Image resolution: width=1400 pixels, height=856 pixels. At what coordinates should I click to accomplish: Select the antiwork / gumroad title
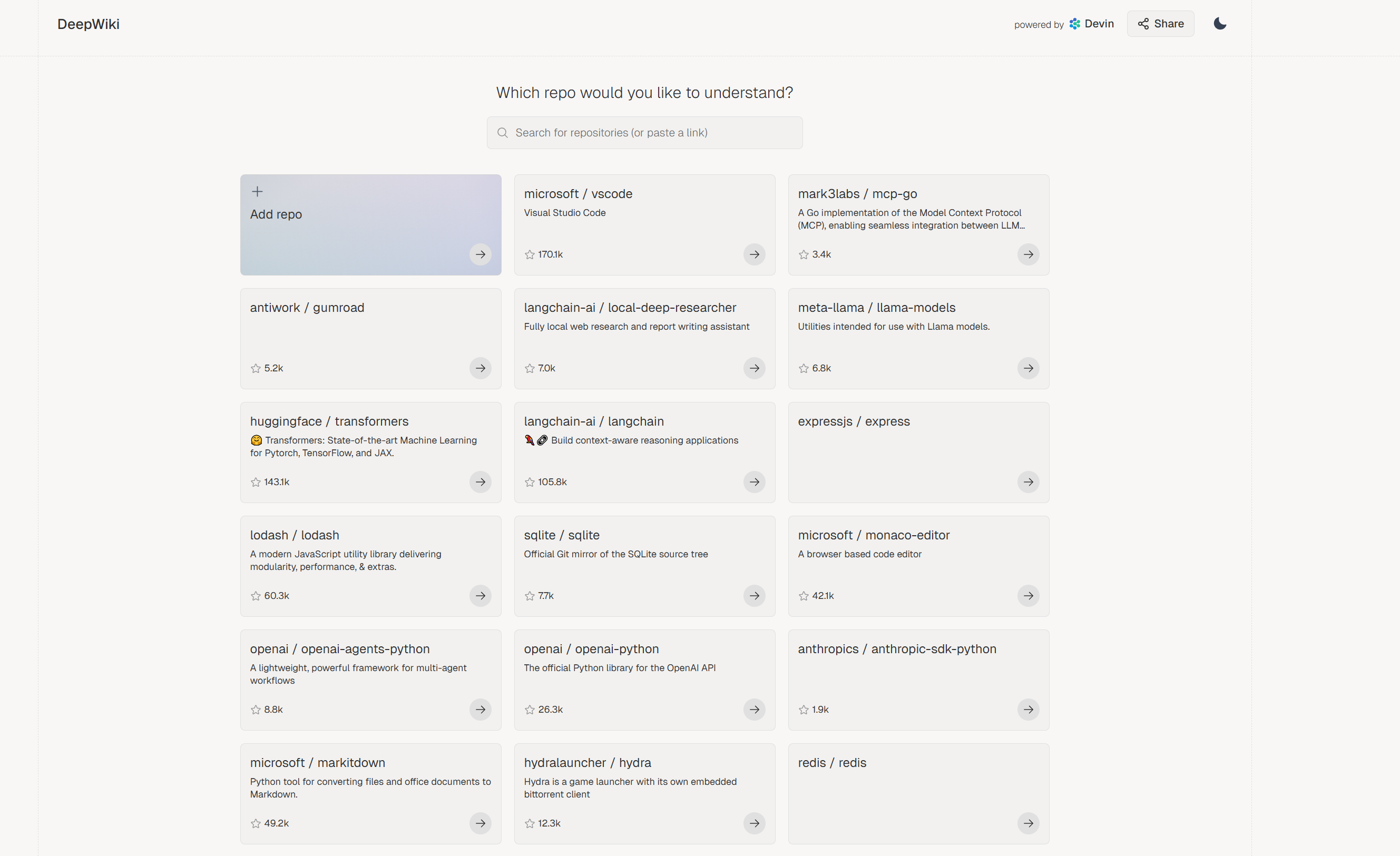[x=307, y=307]
